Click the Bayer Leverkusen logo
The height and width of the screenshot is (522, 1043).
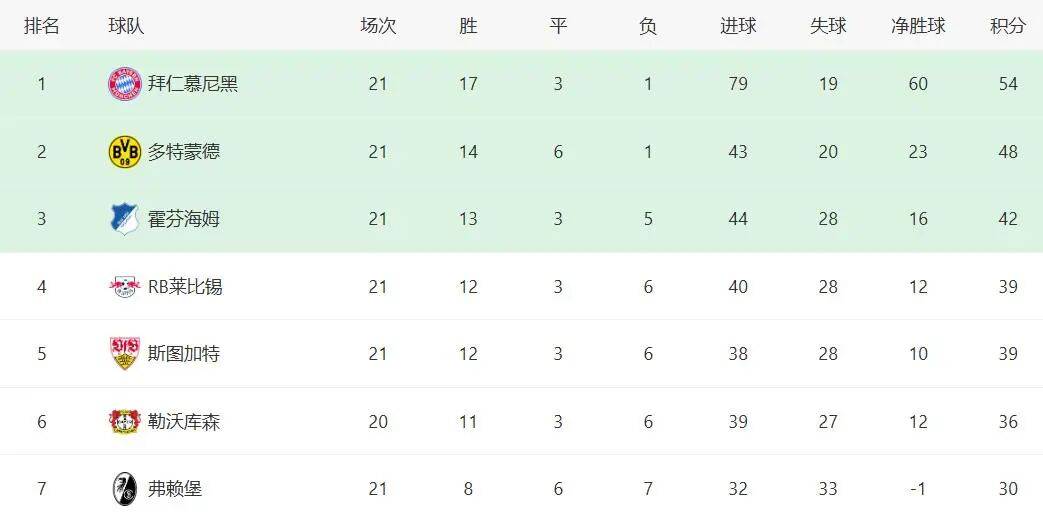coord(124,422)
